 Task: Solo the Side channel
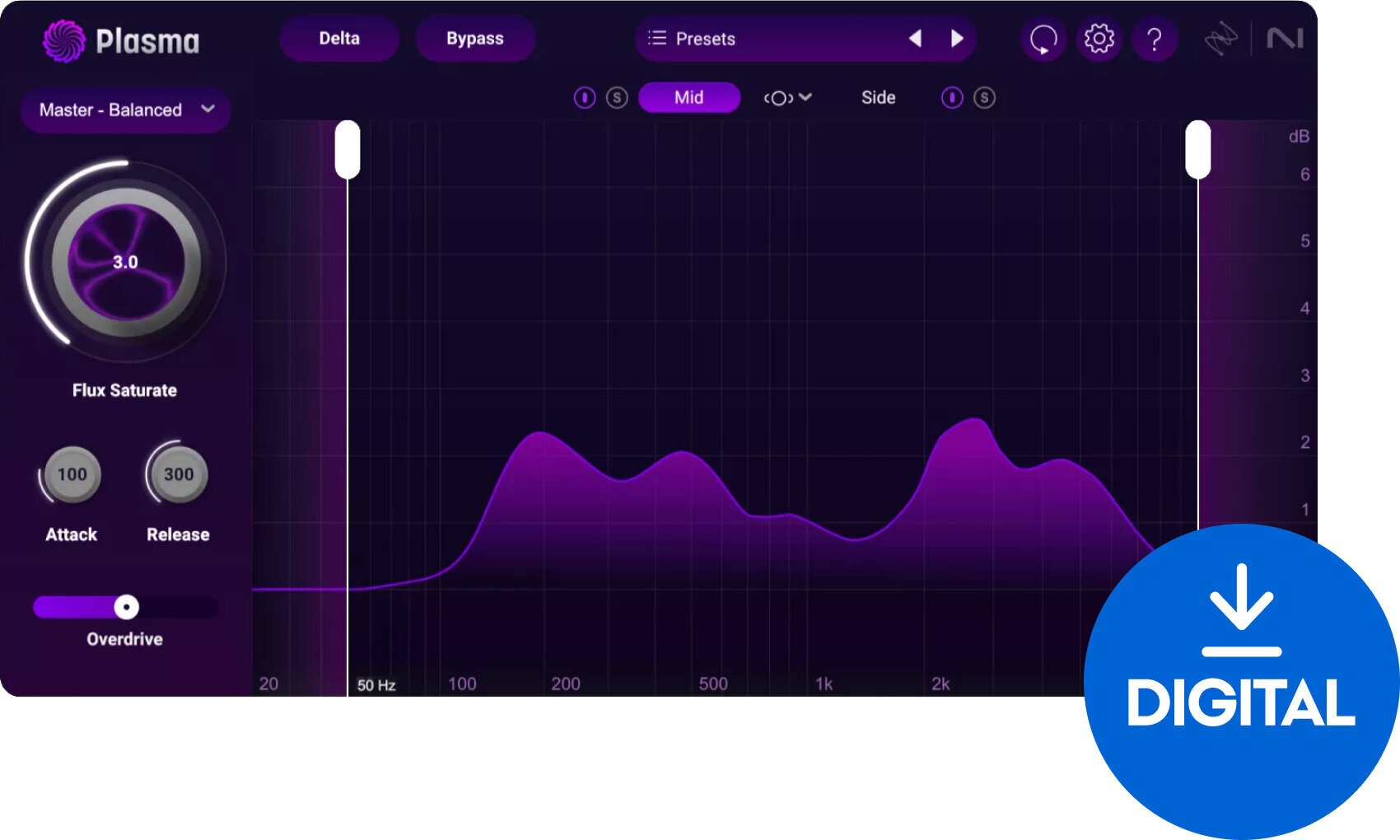(x=983, y=97)
